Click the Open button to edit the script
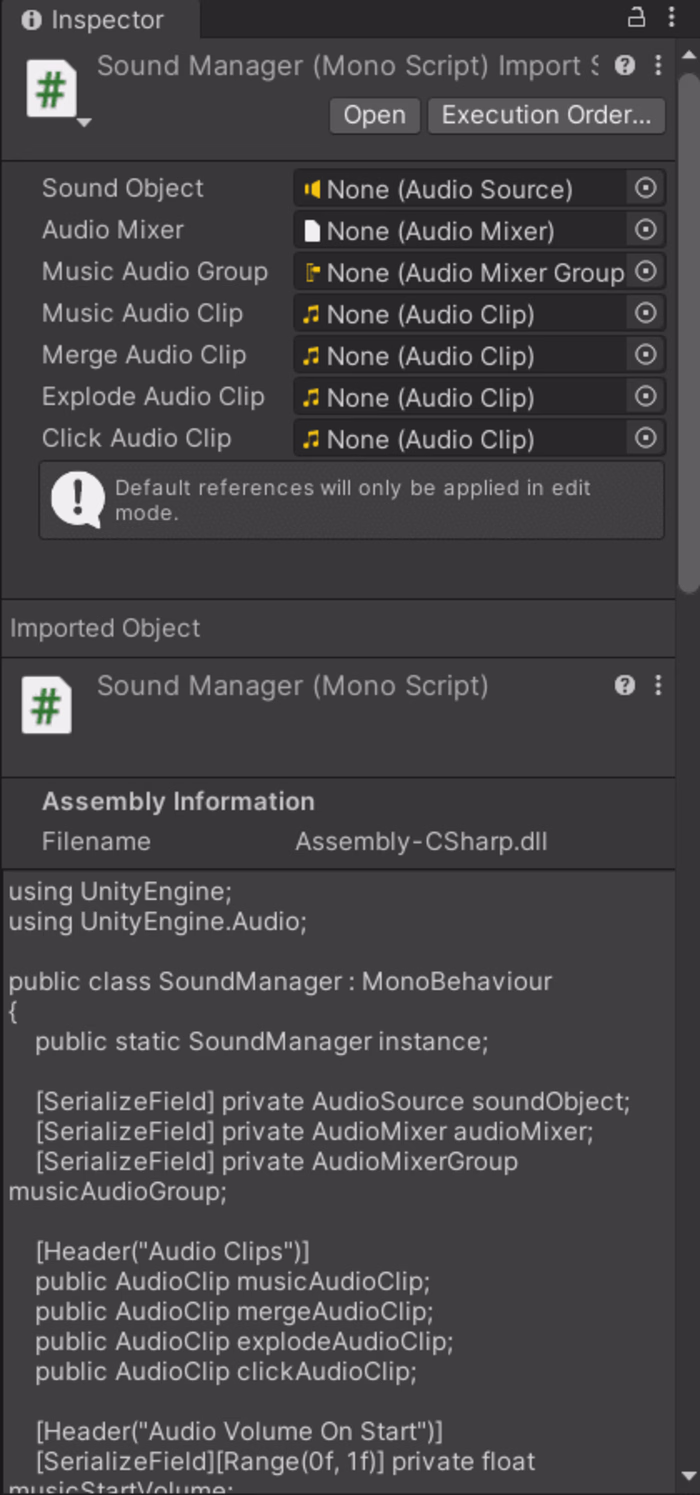 (x=374, y=115)
